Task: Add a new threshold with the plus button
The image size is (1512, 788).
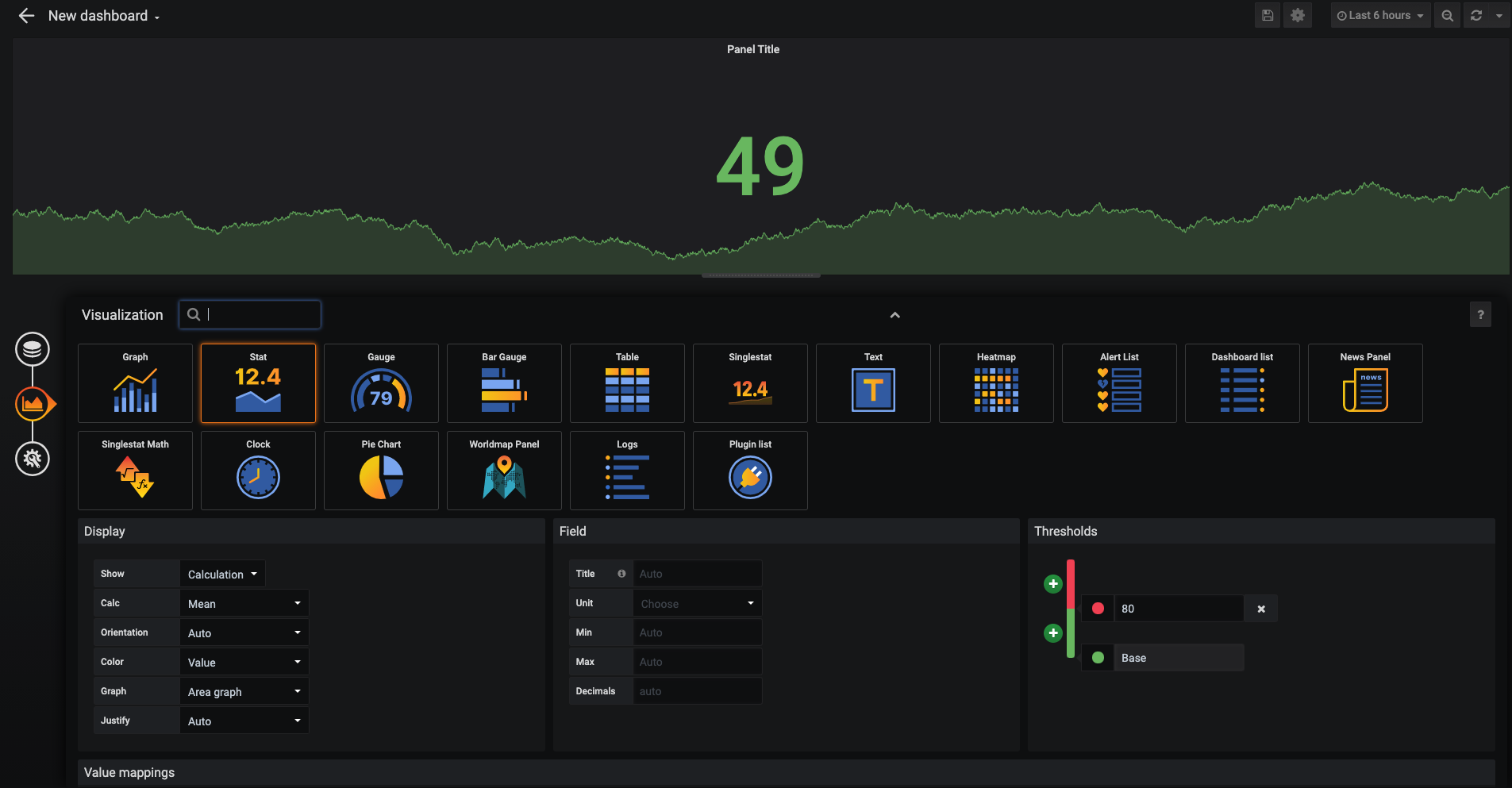Action: point(1054,583)
